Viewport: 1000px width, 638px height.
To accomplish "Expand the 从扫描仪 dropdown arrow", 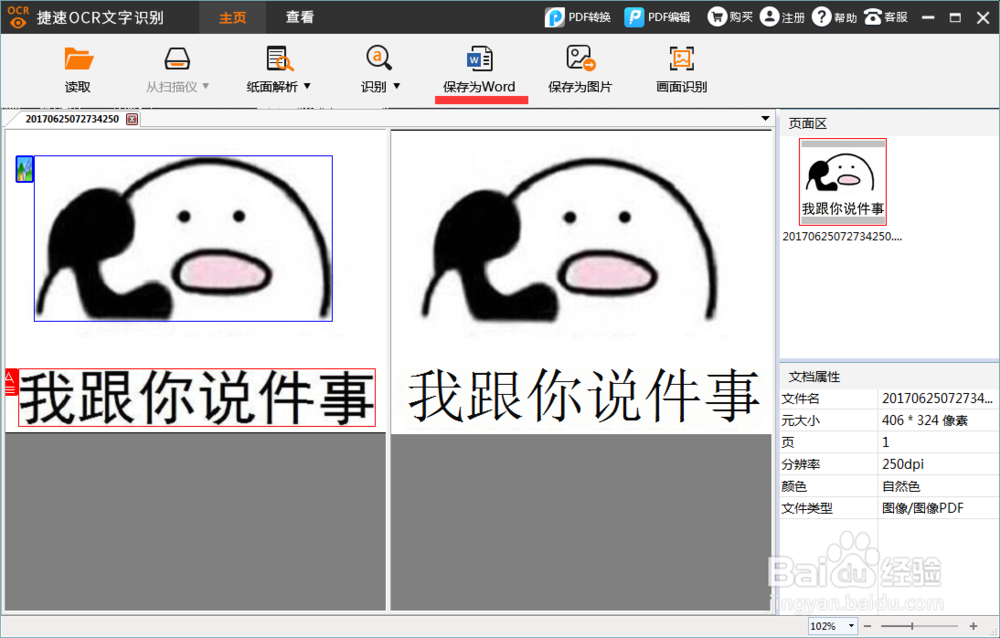I will click(x=205, y=85).
